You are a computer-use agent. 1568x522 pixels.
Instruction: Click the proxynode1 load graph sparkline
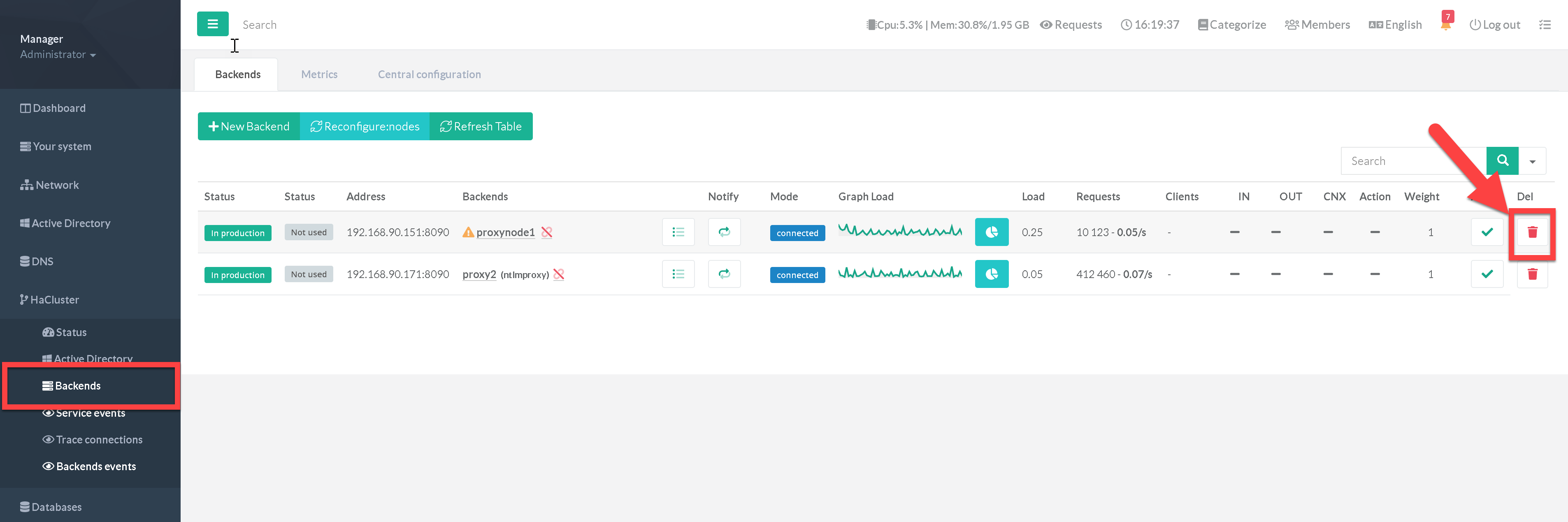pos(900,231)
